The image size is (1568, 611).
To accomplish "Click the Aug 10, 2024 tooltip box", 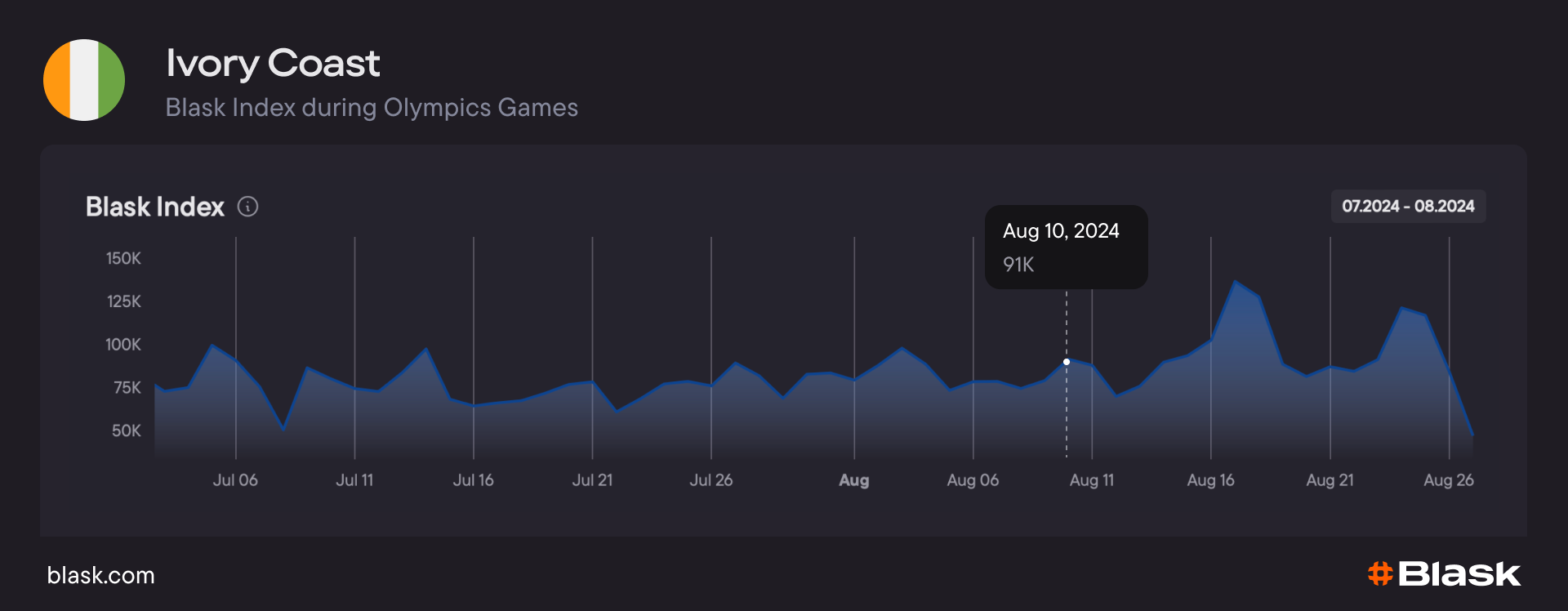I will pyautogui.click(x=1066, y=247).
